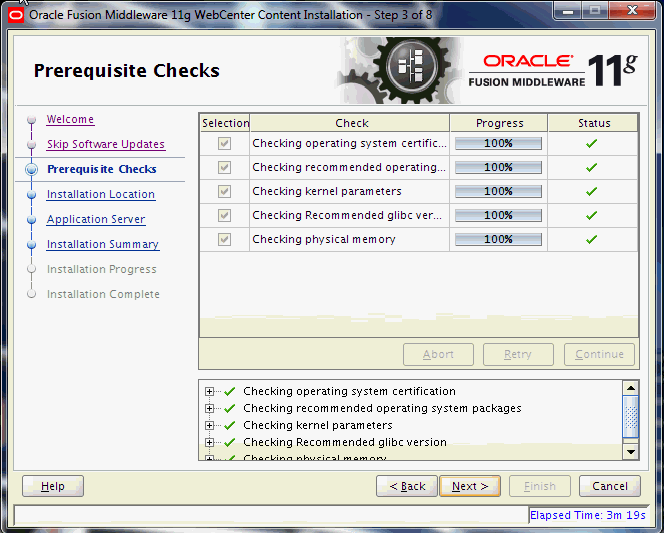Screen dimensions: 664x533
Task: Select Prerequisite Checks in the navigation
Action: click(x=102, y=169)
